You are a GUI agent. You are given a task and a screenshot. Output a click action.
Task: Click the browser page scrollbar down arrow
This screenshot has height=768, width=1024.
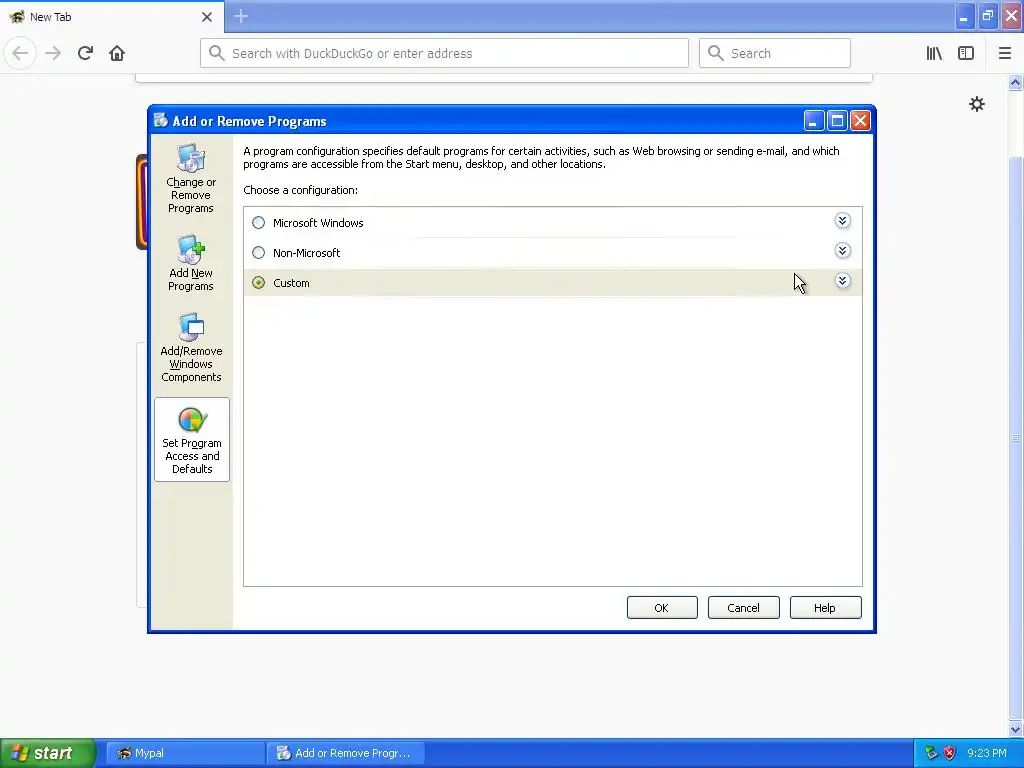[1015, 729]
